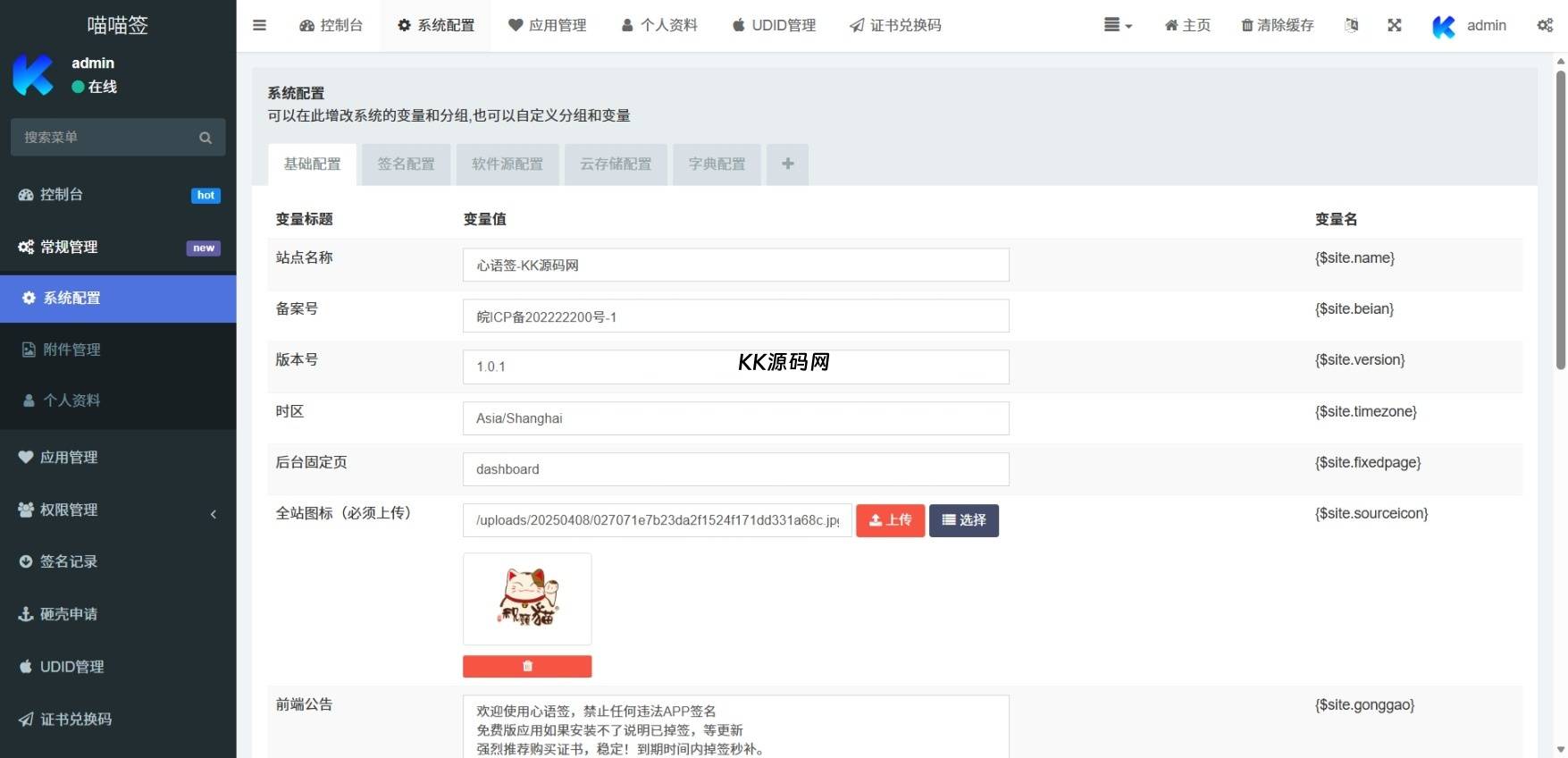Expand the 常规管理 sidebar group
Viewport: 1568px width, 758px height.
[118, 247]
